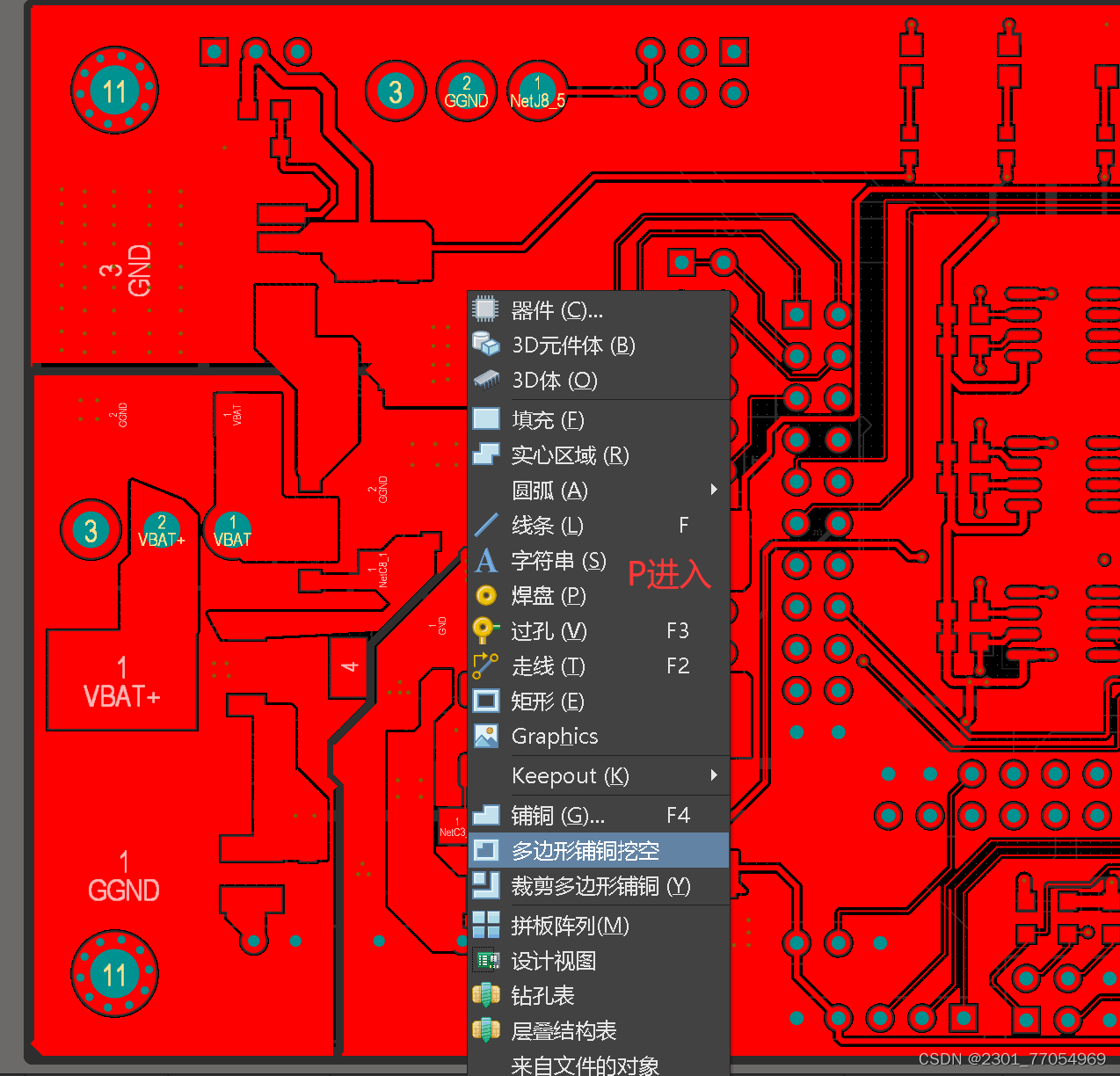Click the 字符串 (S) letter A icon

(486, 560)
